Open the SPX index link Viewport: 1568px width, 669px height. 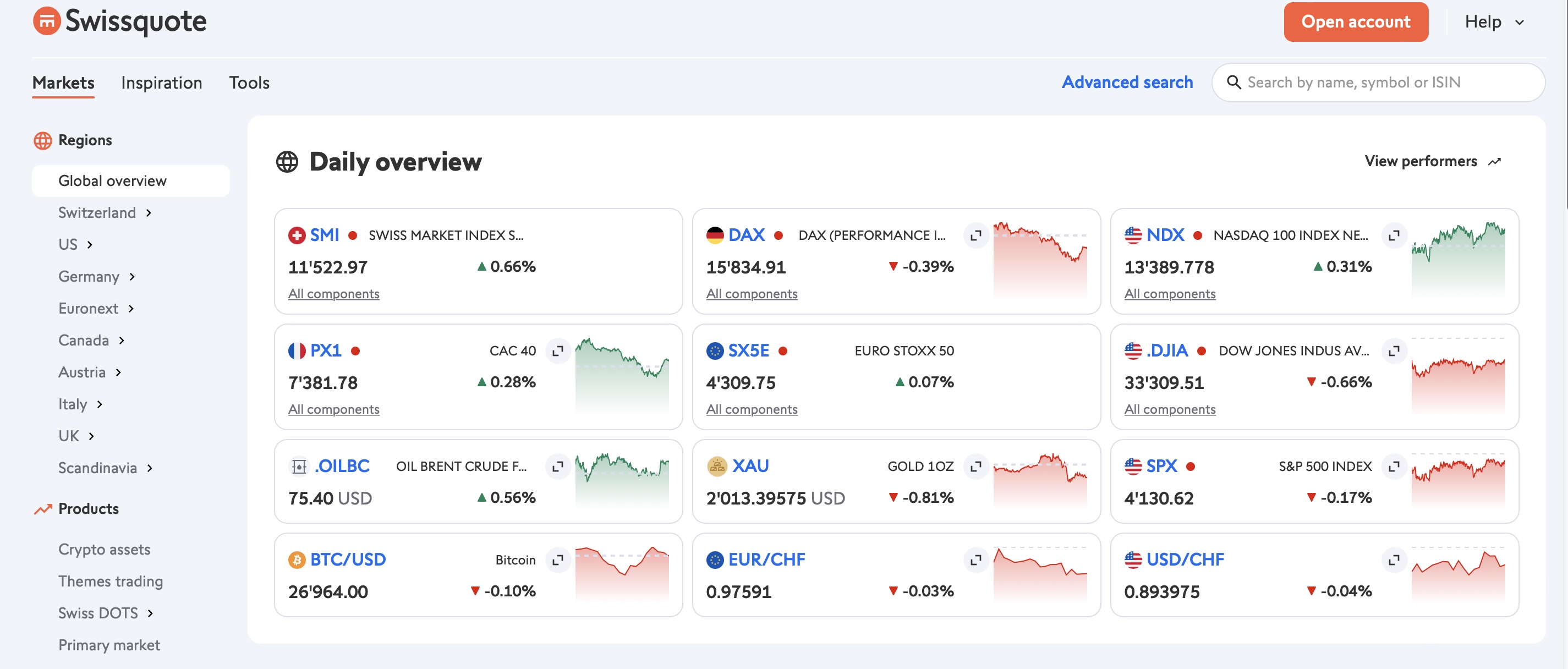[x=1161, y=467]
